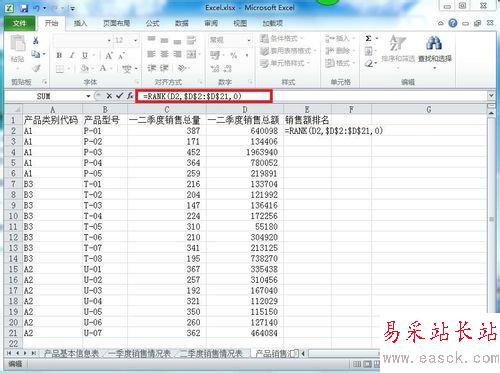Confirm formula with checkmark button

point(119,96)
